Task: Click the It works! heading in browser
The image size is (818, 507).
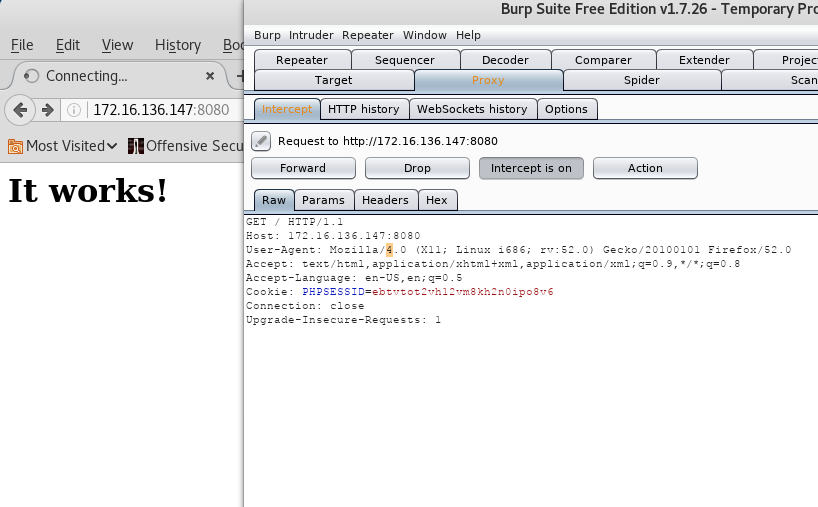Action: click(x=88, y=191)
